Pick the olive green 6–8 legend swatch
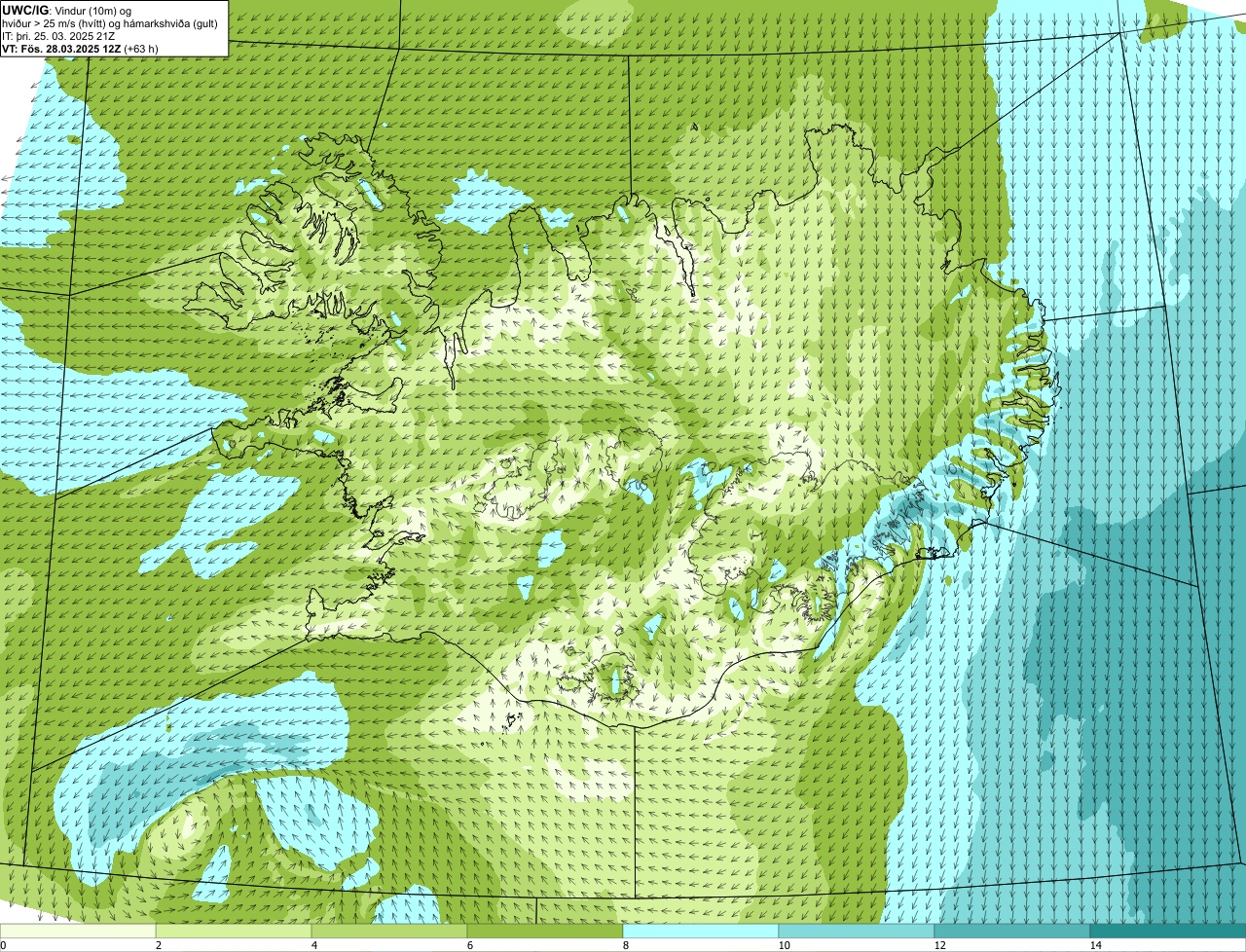 pos(545,931)
